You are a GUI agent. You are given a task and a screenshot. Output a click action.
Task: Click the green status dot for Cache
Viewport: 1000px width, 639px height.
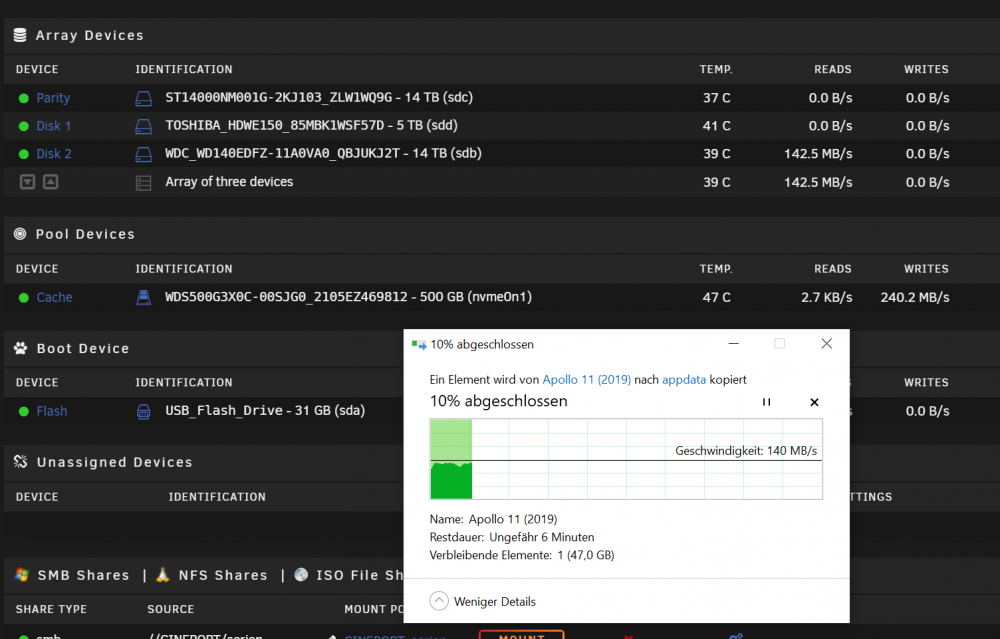24,297
